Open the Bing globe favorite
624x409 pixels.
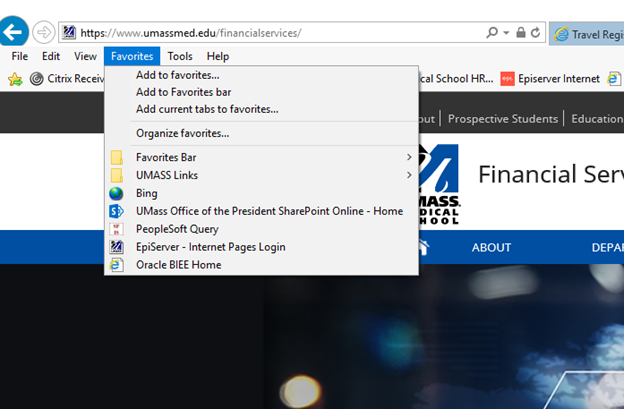pyautogui.click(x=146, y=193)
